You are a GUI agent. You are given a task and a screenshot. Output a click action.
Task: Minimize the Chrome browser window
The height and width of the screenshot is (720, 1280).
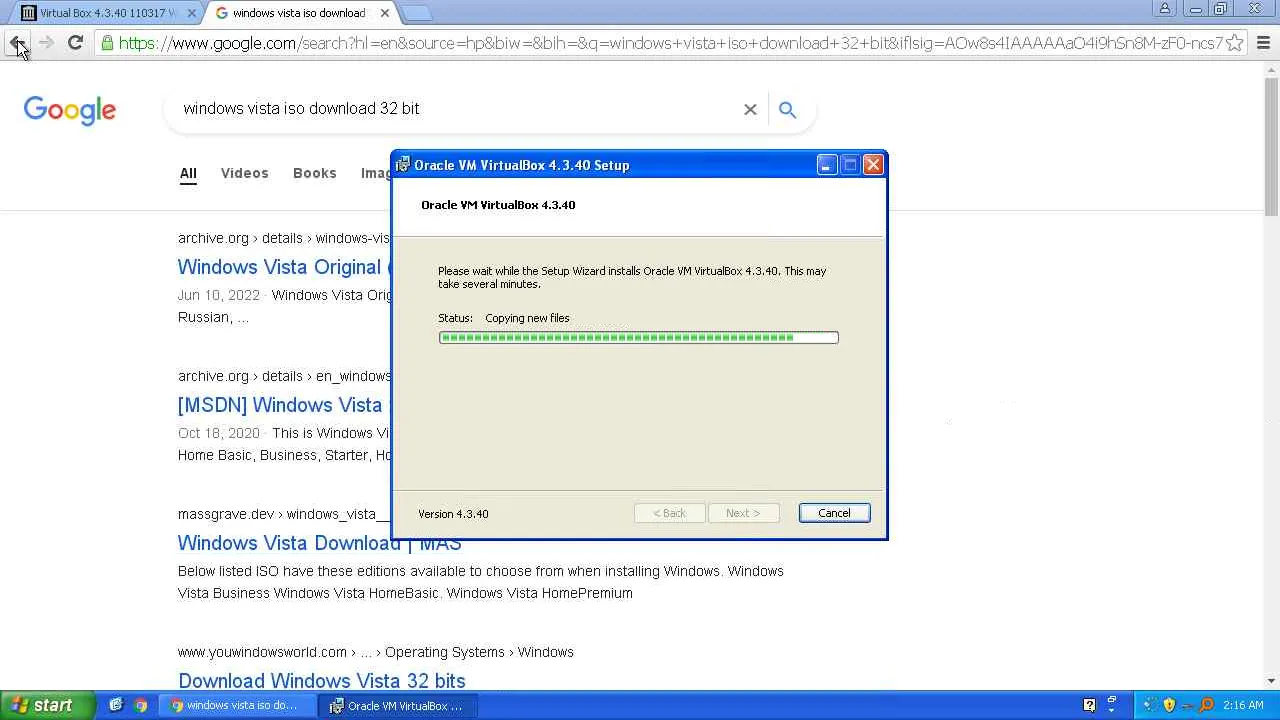point(1196,9)
